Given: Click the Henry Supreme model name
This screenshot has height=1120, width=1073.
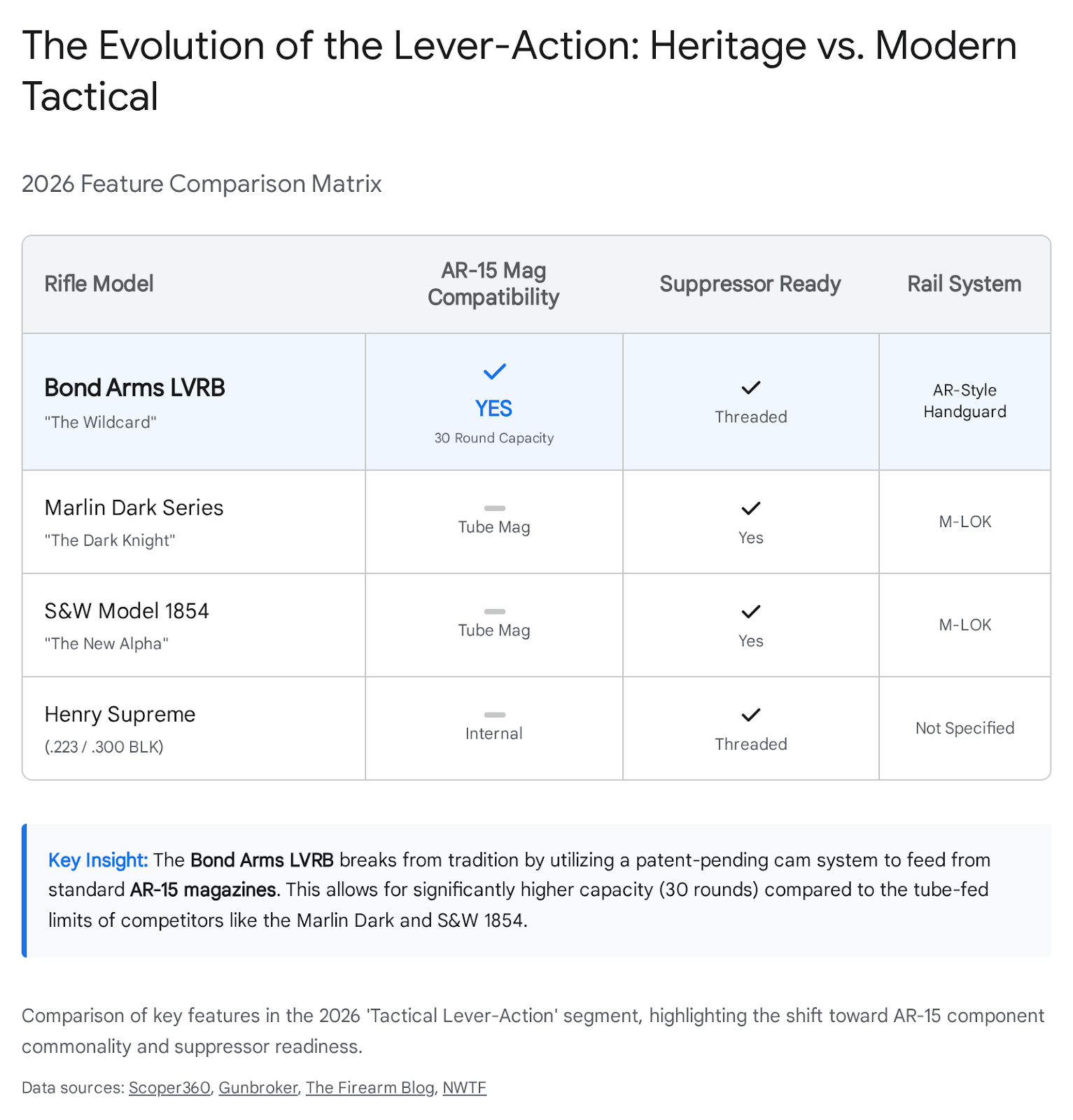Looking at the screenshot, I should pyautogui.click(x=120, y=715).
